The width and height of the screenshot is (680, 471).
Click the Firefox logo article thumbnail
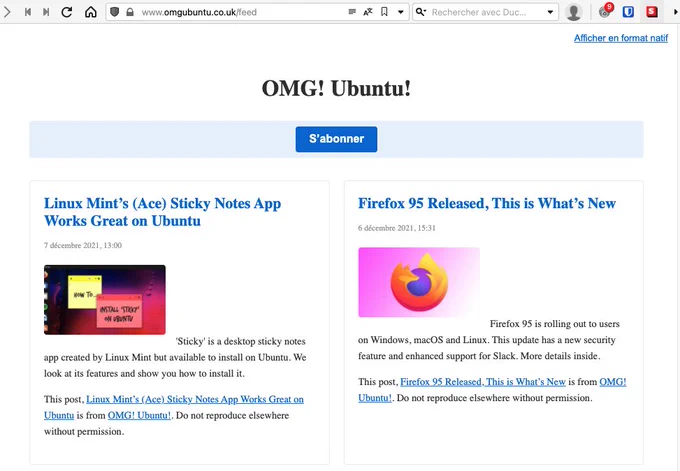419,282
